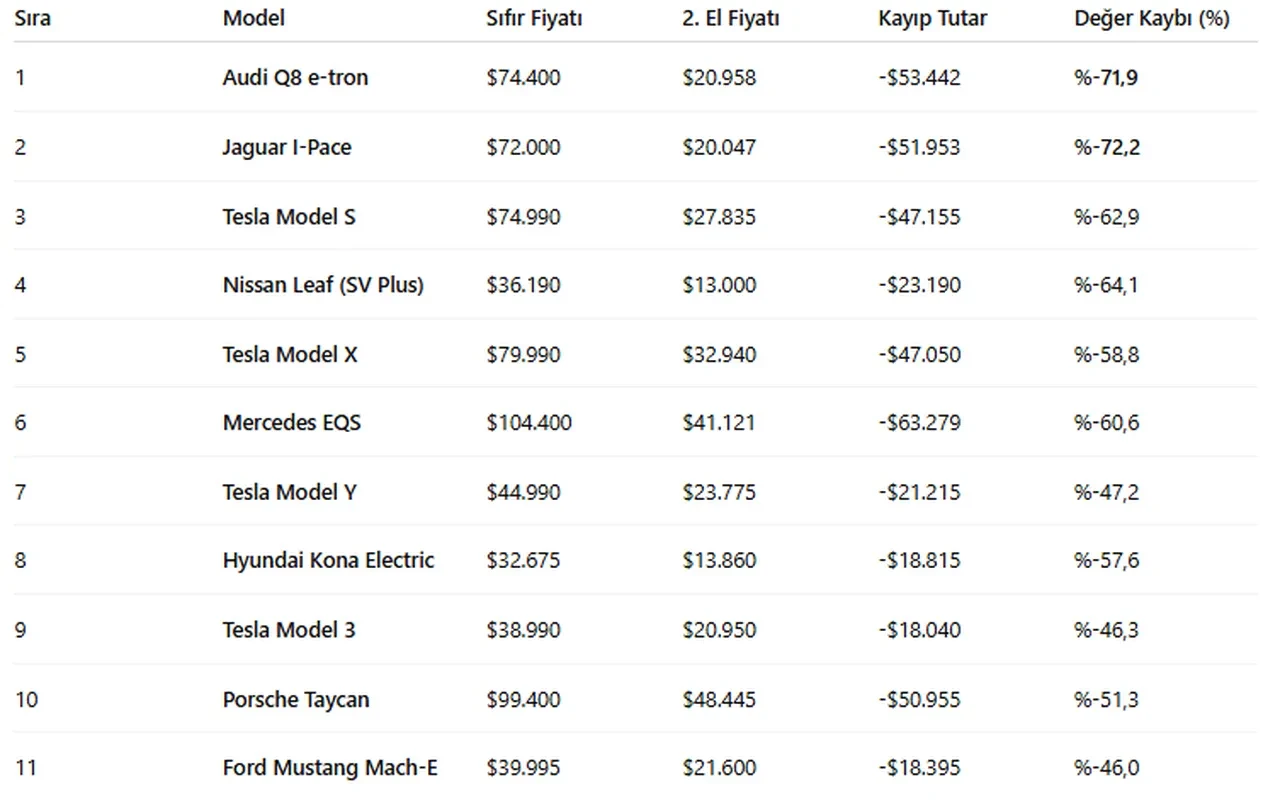Image resolution: width=1280 pixels, height=804 pixels.
Task: Click the Hyundai Kona Electric model name
Action: pos(328,560)
